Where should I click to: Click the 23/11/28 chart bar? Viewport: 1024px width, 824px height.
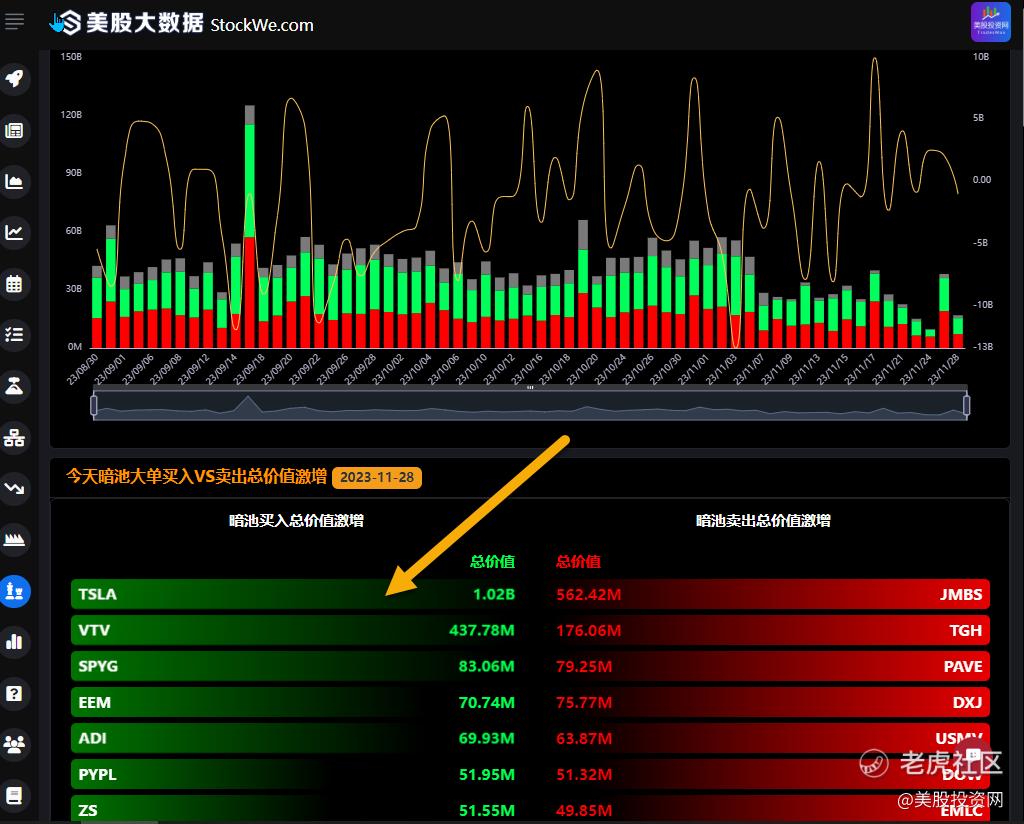957,332
